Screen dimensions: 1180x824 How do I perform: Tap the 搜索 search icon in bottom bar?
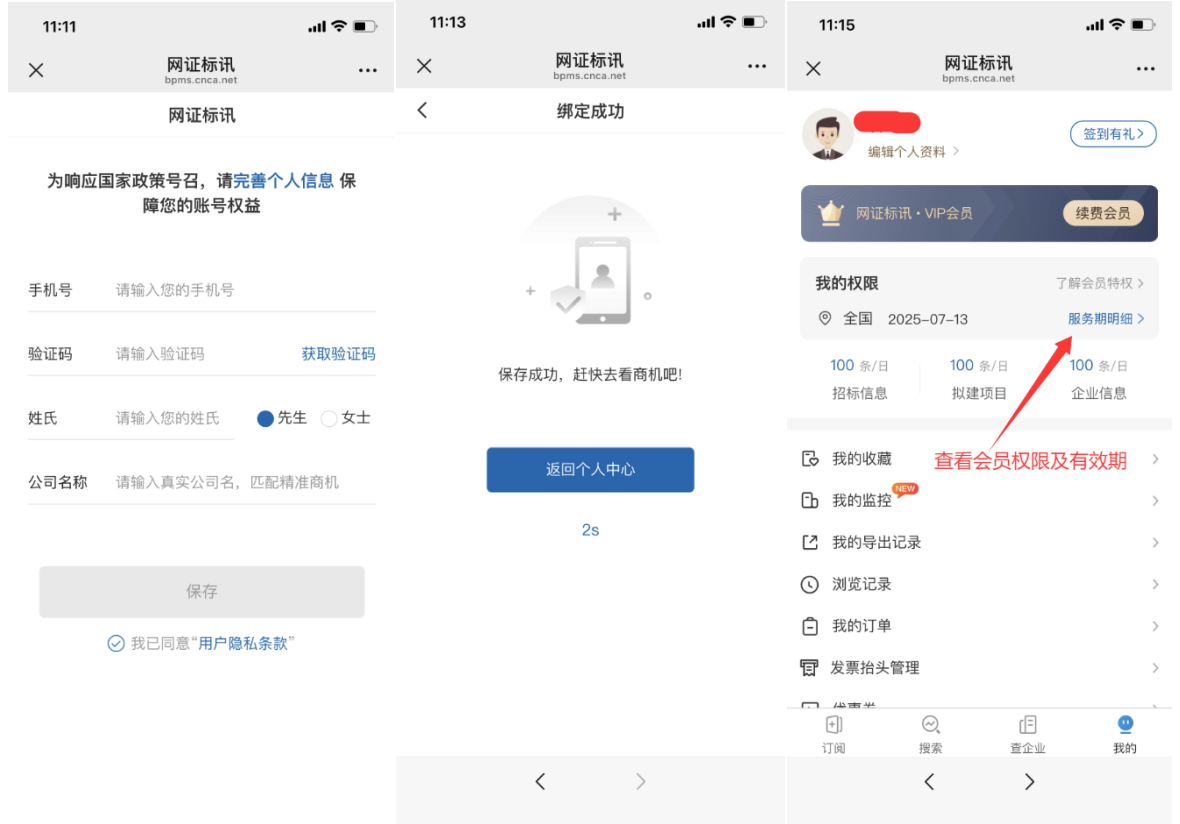point(930,726)
